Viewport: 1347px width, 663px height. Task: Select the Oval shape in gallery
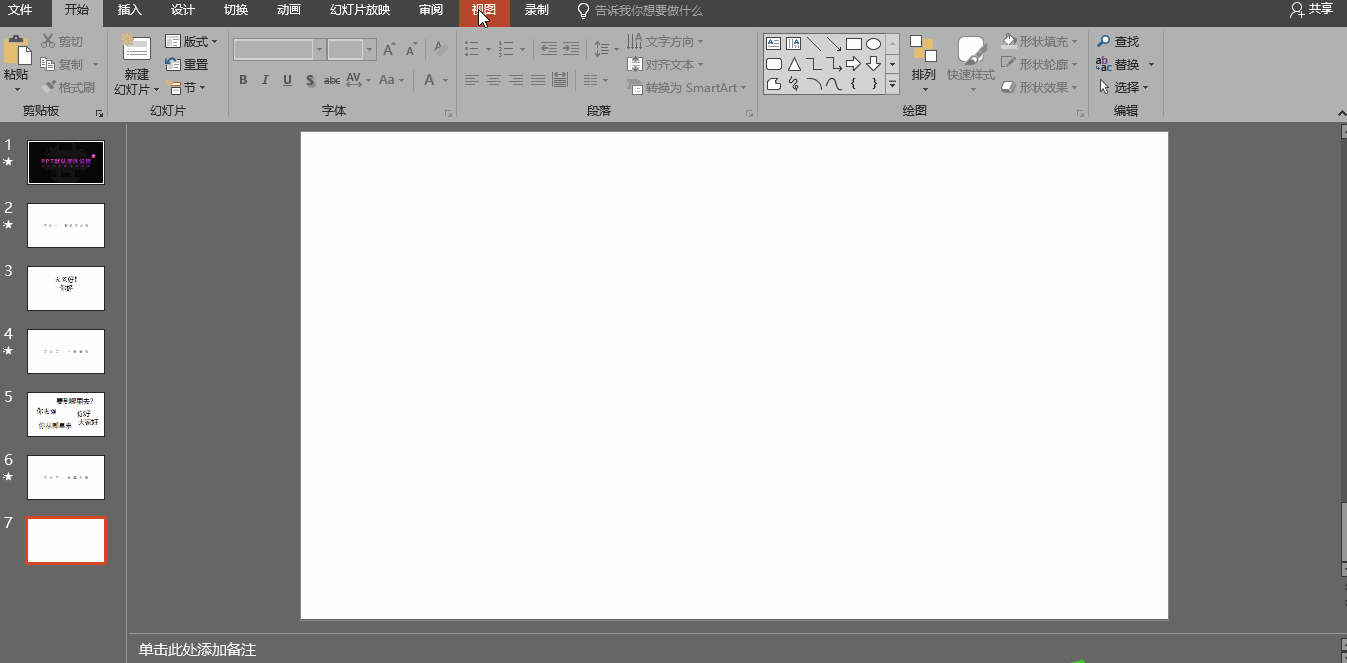(x=873, y=44)
